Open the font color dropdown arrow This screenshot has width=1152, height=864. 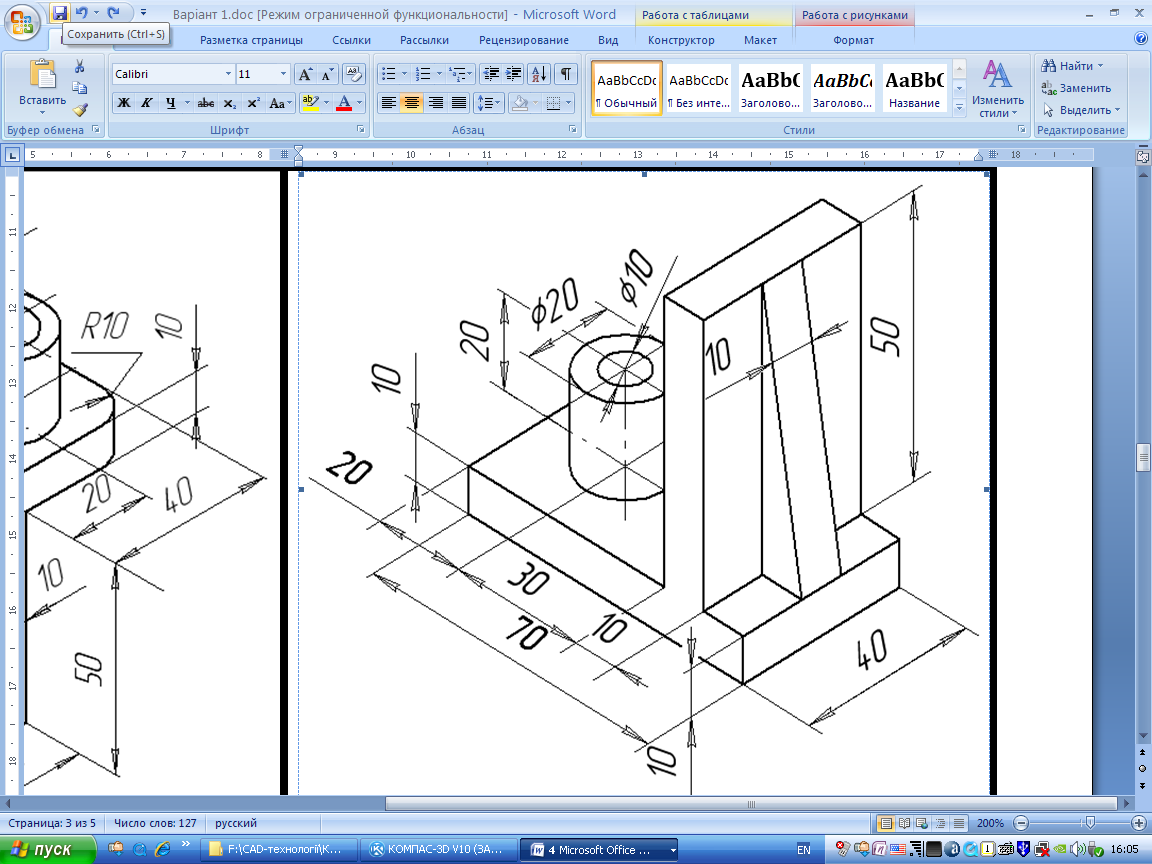point(359,103)
